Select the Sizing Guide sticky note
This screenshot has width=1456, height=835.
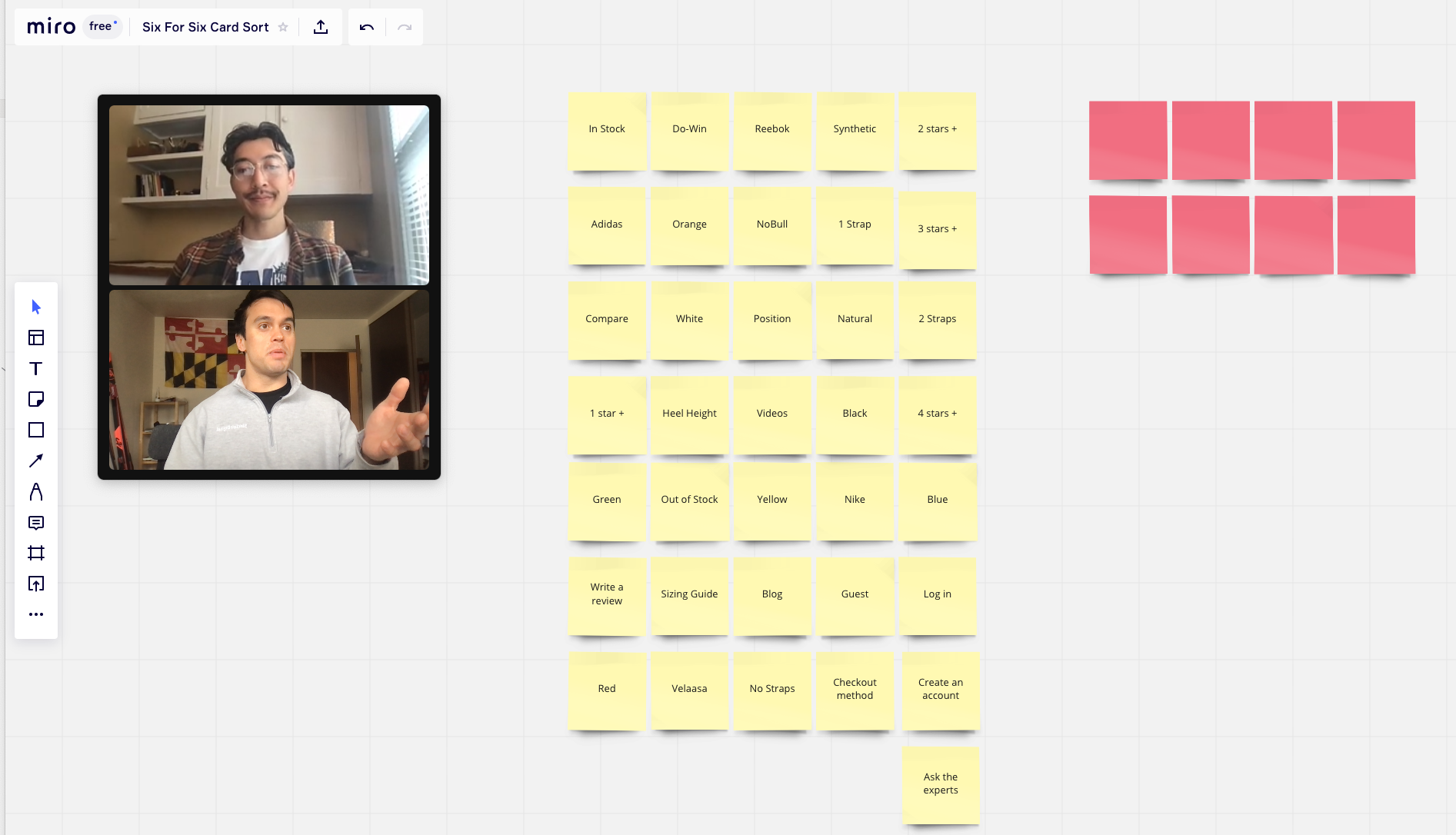click(x=690, y=596)
